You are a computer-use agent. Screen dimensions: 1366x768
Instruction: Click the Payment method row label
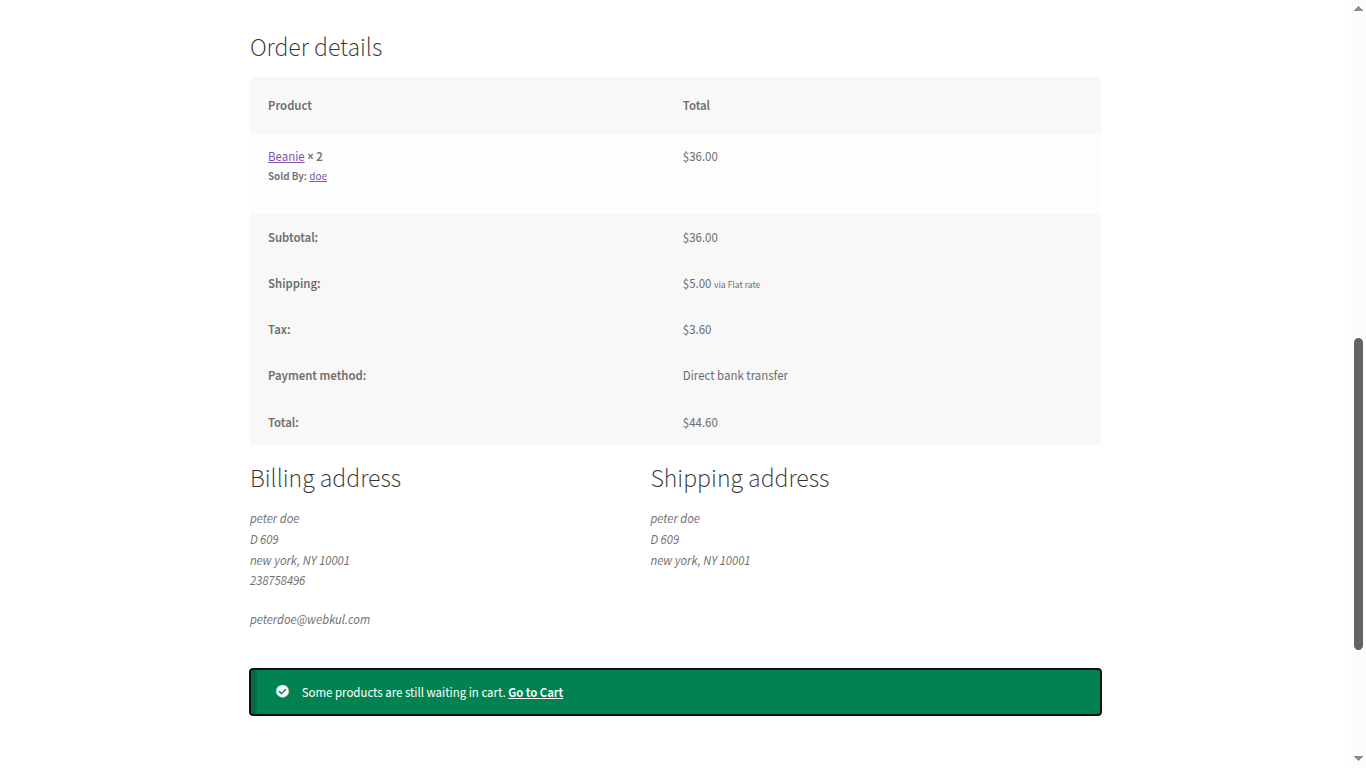click(x=317, y=375)
